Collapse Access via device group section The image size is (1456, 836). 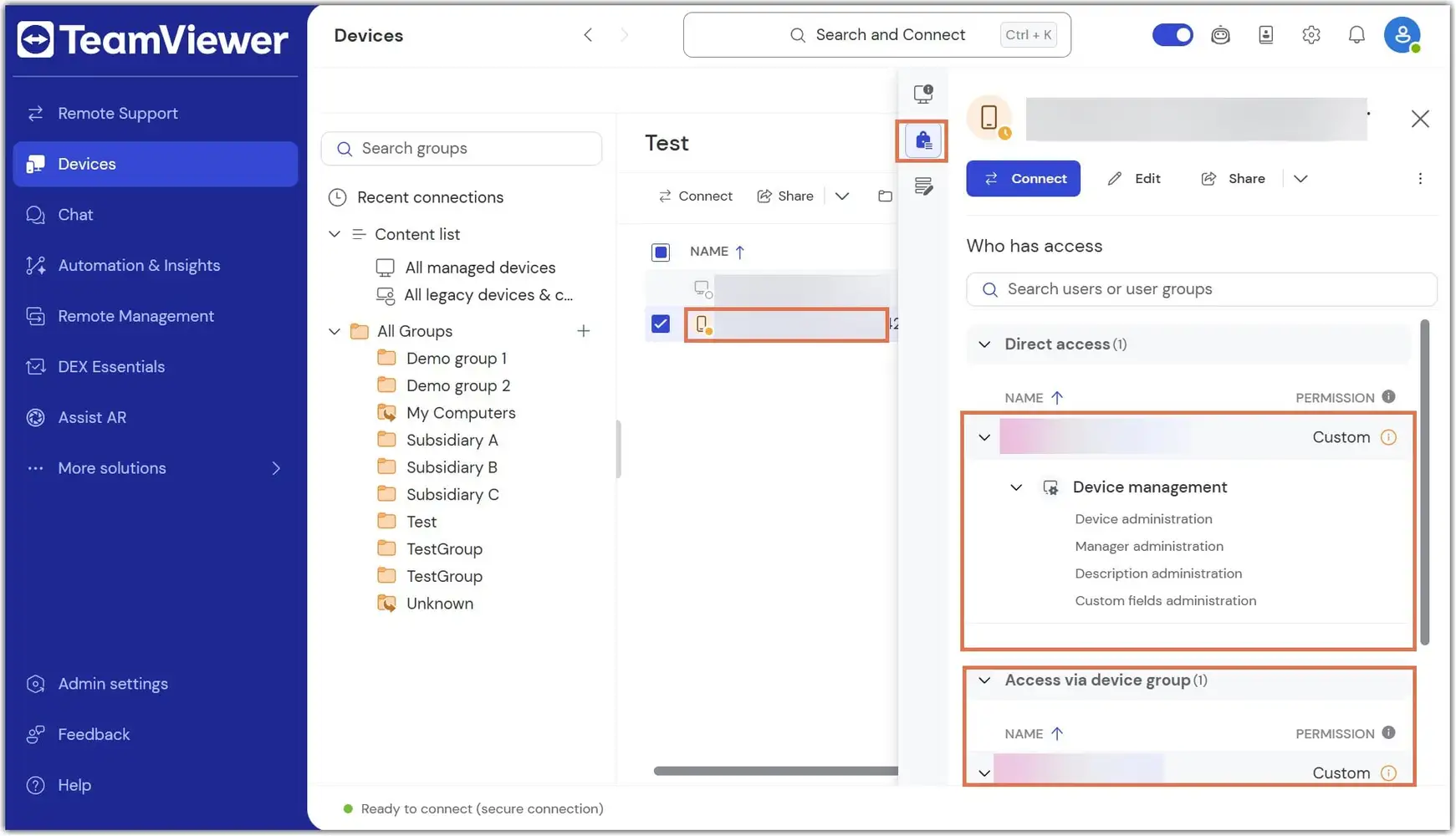[x=984, y=681]
